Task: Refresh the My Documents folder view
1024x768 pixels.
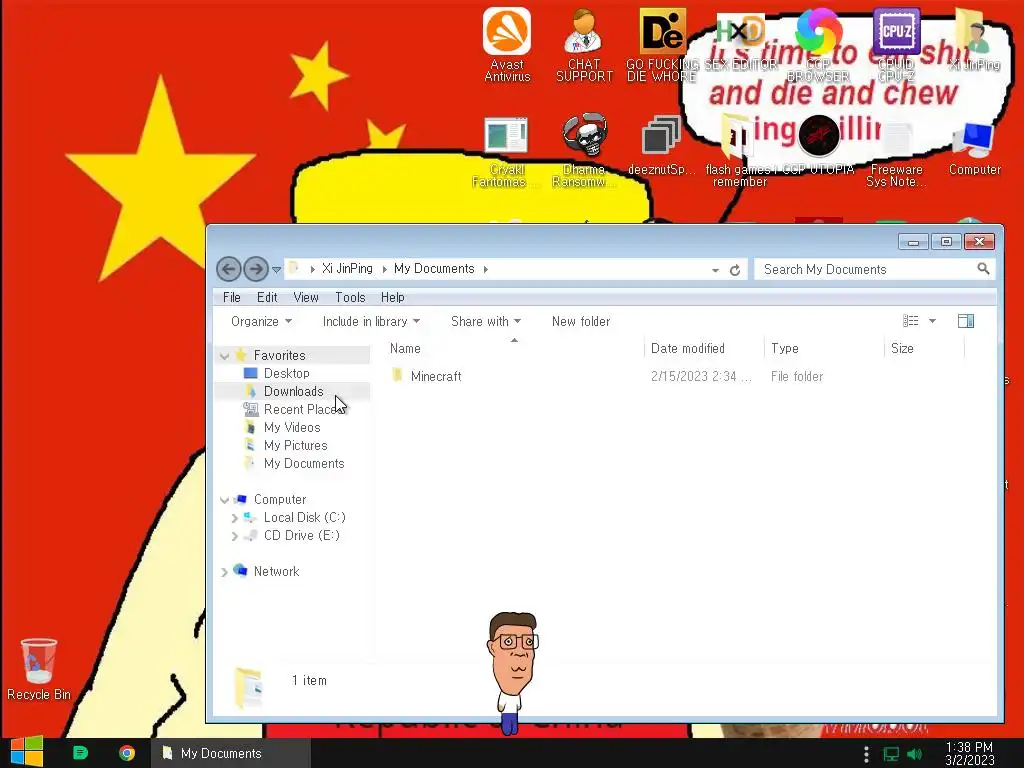Action: tap(735, 270)
